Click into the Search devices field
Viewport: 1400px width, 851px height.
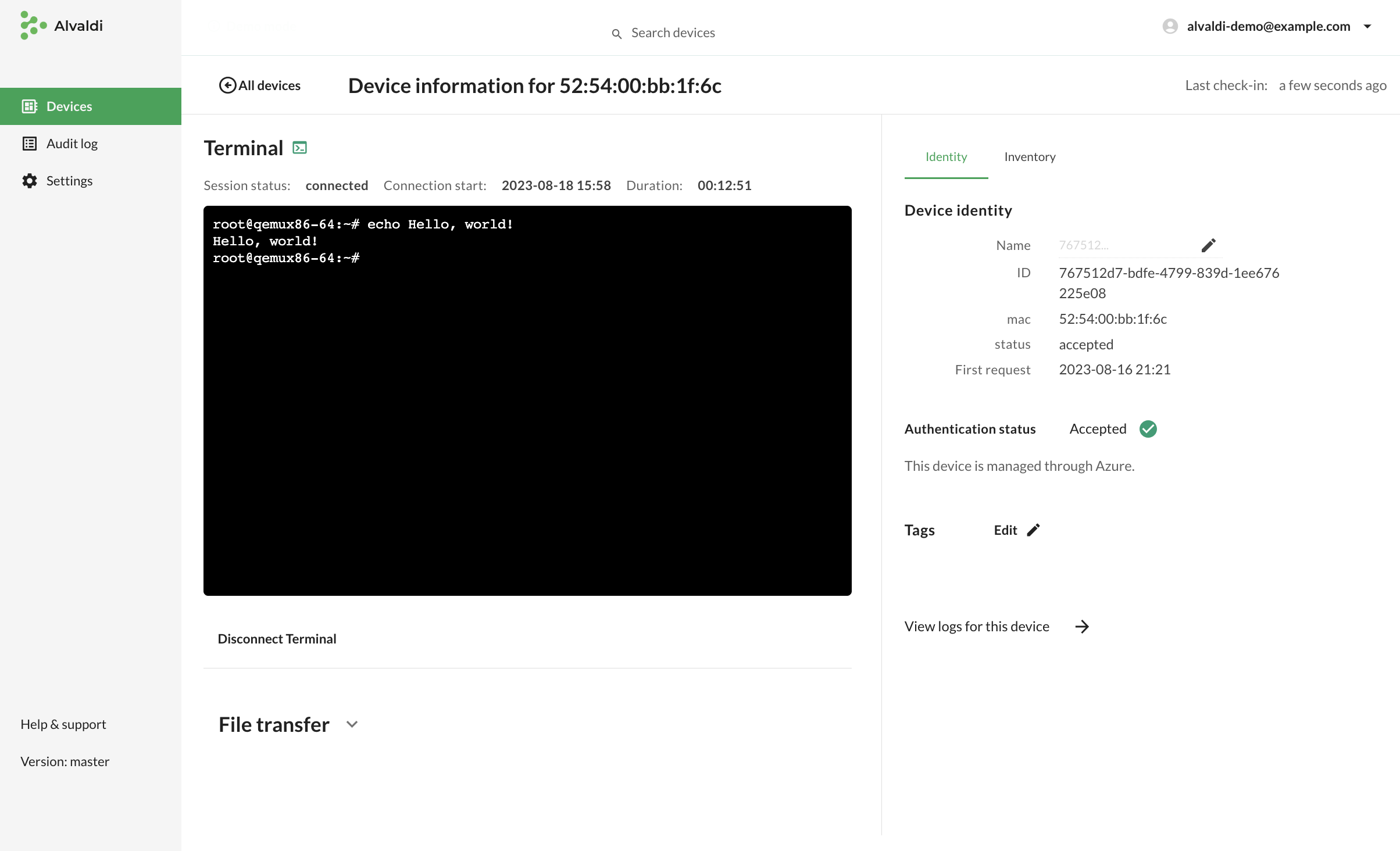[673, 33]
